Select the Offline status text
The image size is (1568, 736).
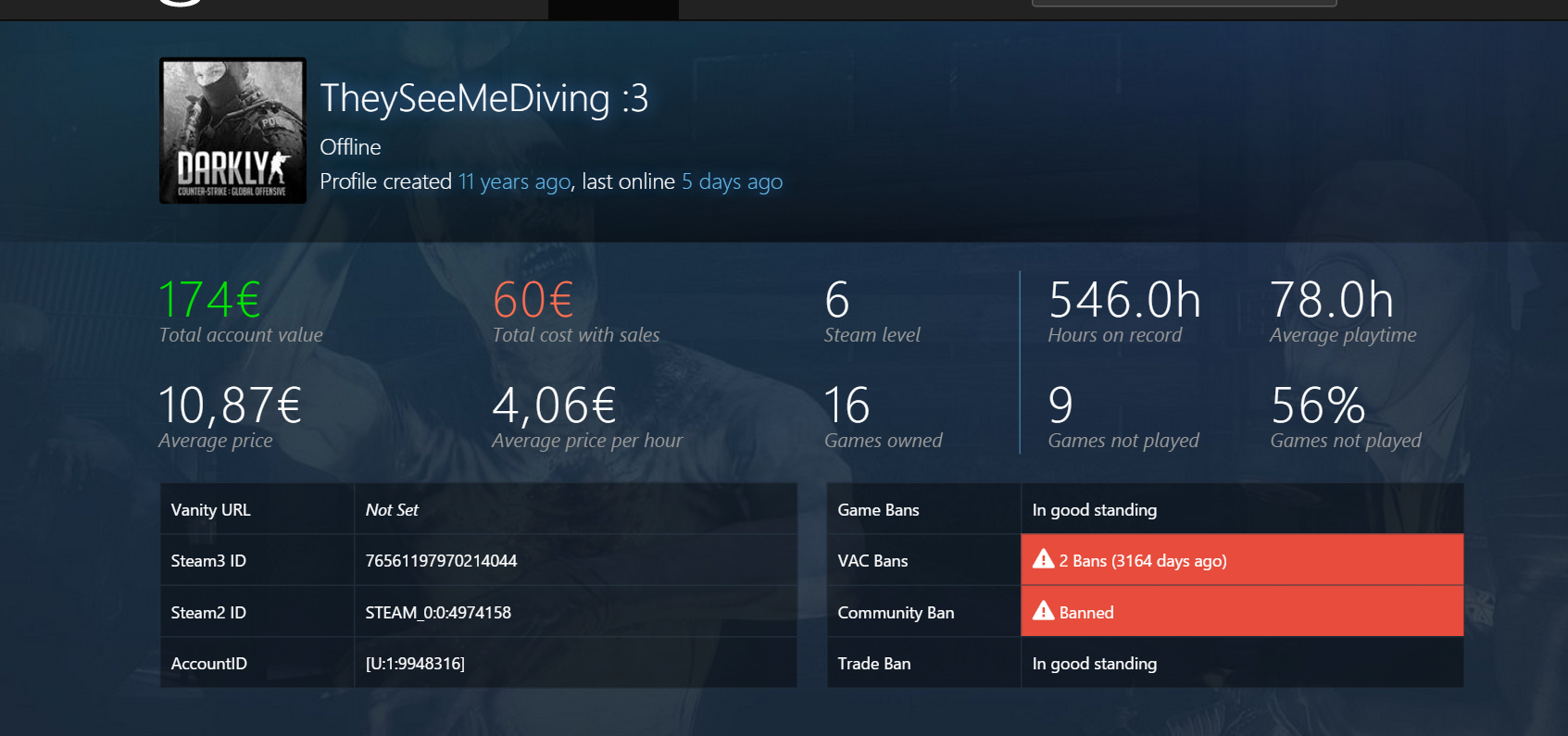point(350,147)
